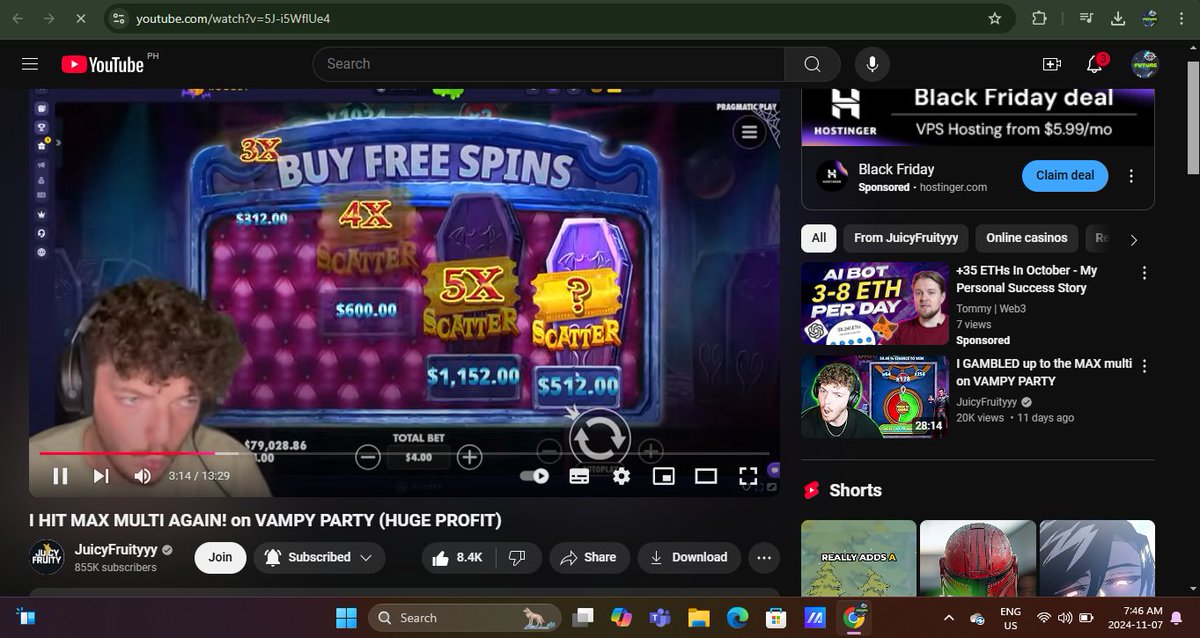This screenshot has height=638, width=1200.
Task: Open the video settings gear
Action: pos(621,477)
